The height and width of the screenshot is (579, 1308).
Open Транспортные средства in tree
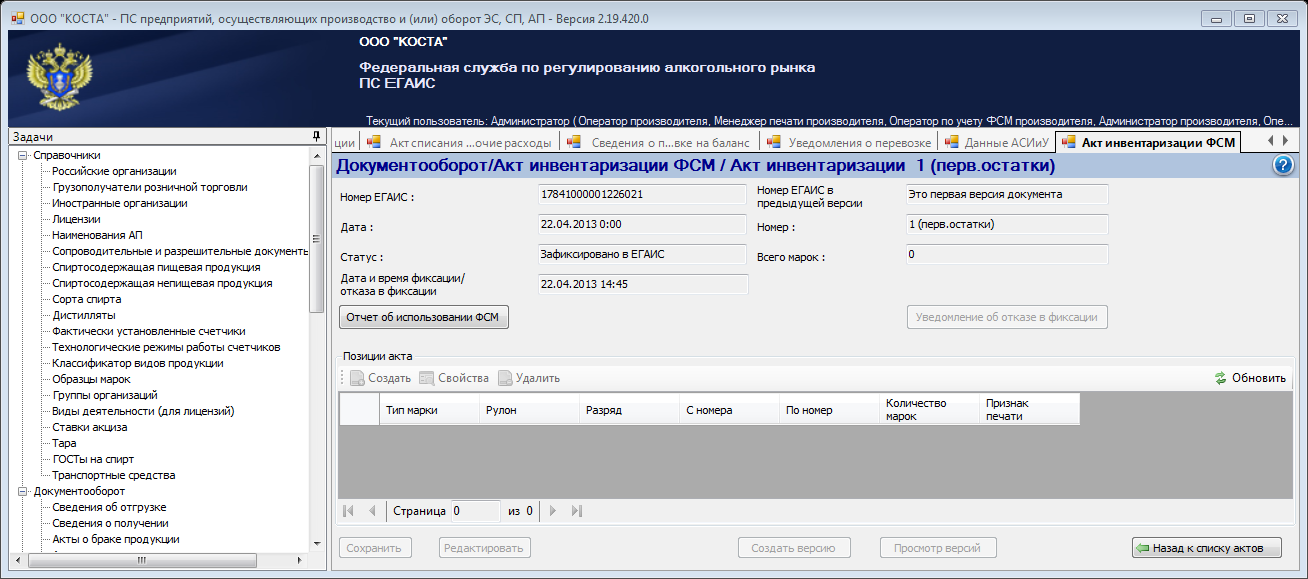click(114, 475)
